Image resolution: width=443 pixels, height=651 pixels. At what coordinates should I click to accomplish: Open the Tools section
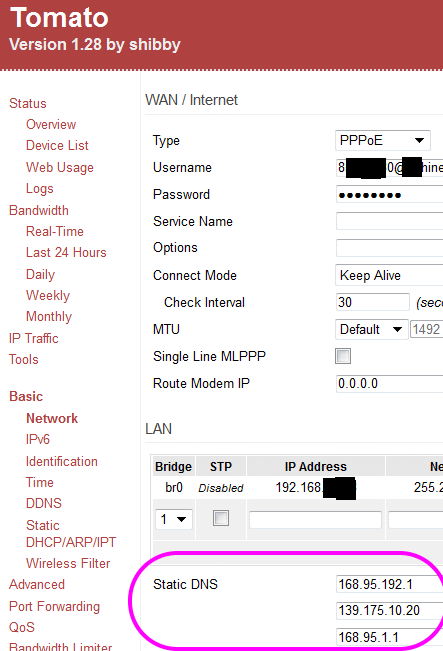click(x=24, y=359)
